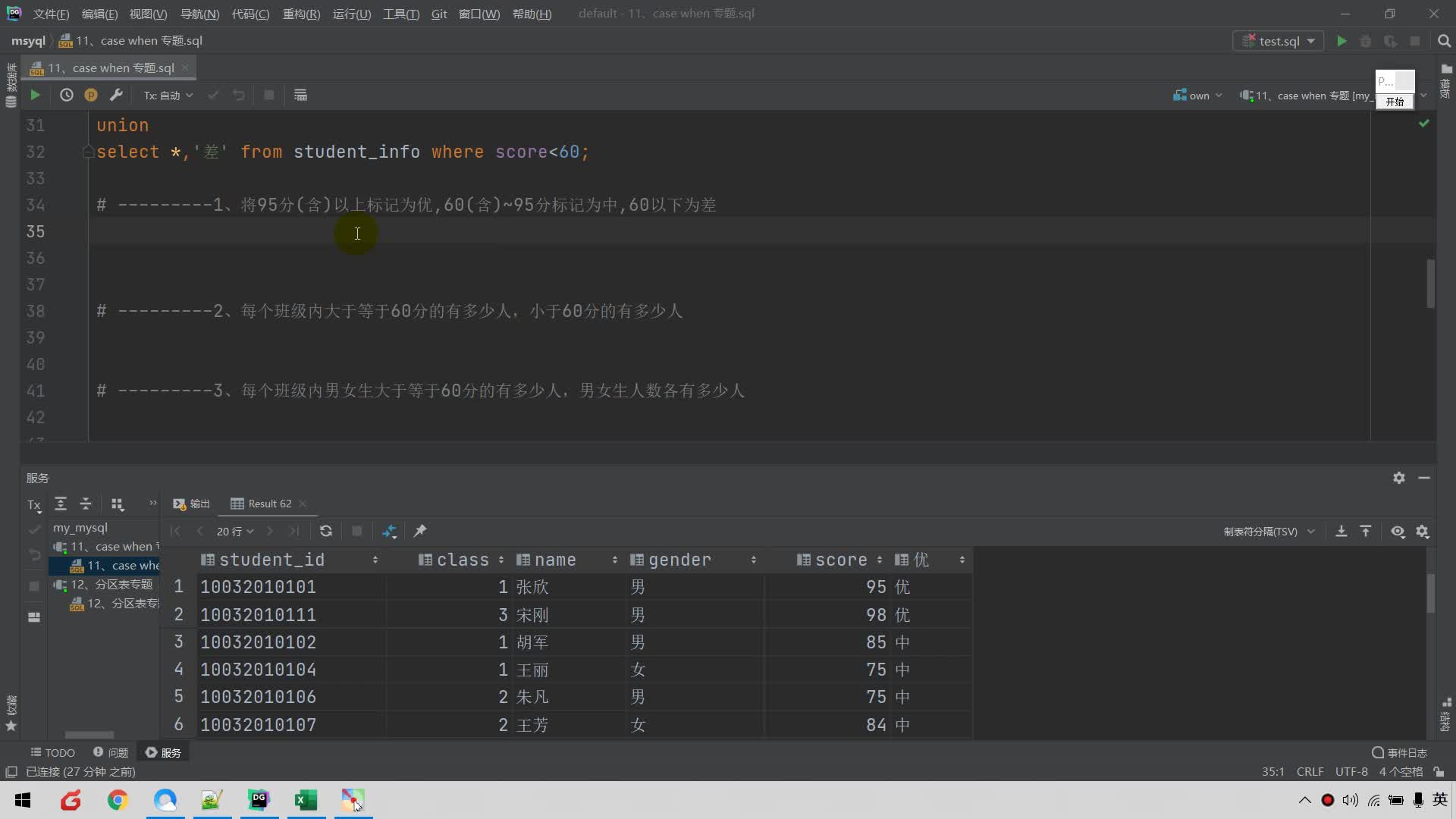Show more services toolbar items chevron
The height and width of the screenshot is (819, 1456).
click(152, 503)
